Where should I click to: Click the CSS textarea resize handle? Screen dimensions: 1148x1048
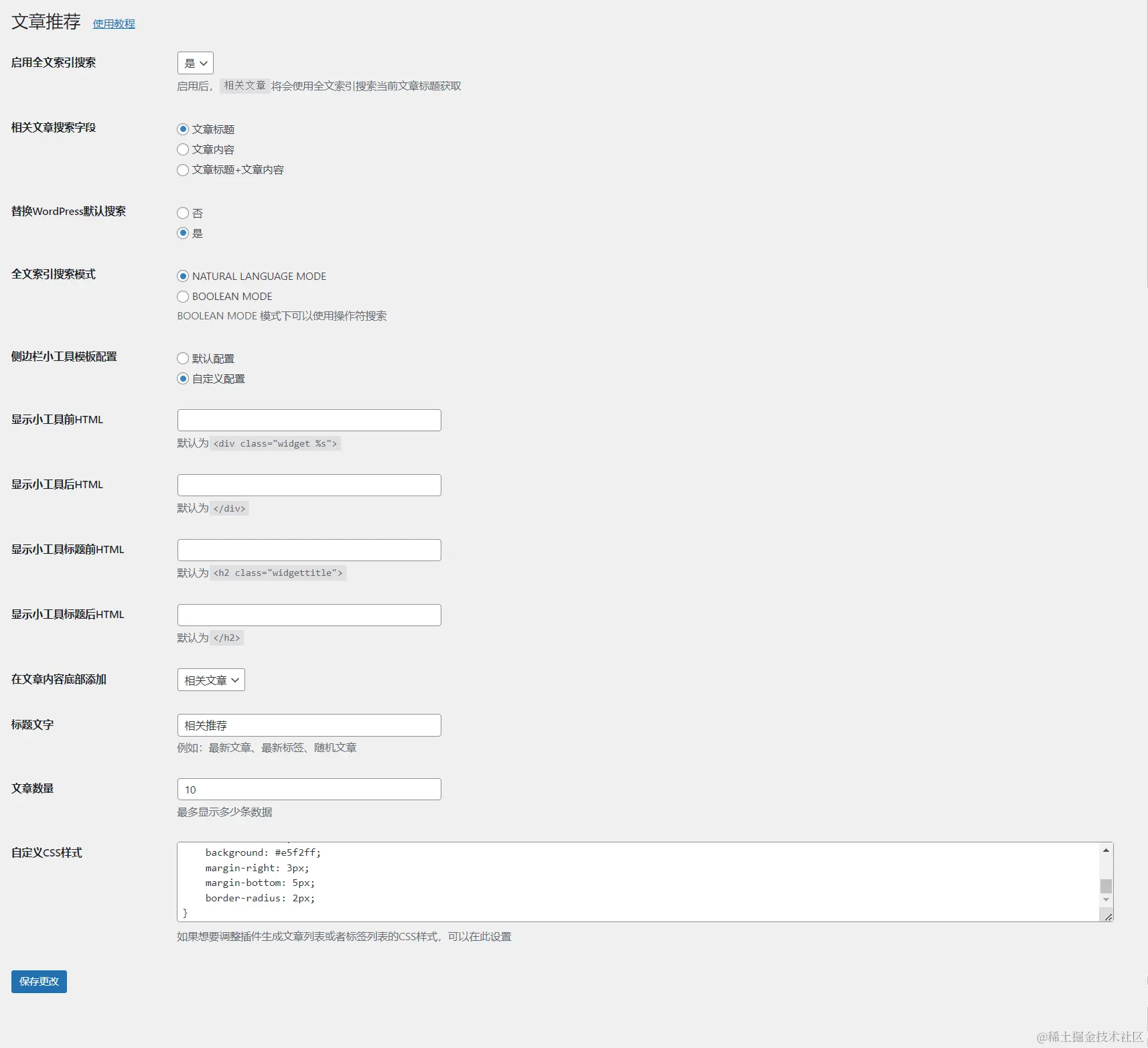click(1108, 917)
